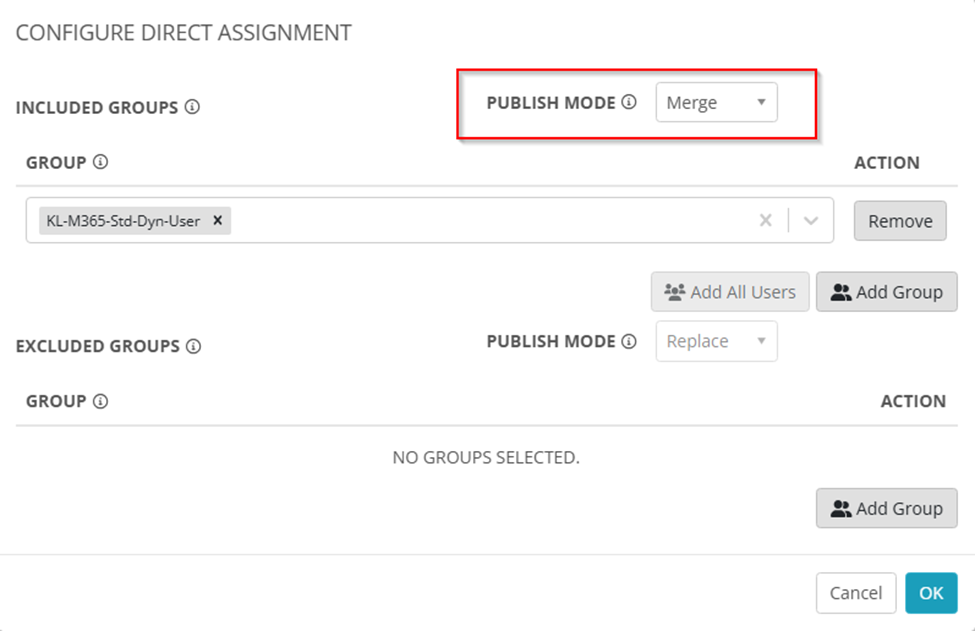975x631 pixels.
Task: Confirm the assignment with OK
Action: coord(931,593)
